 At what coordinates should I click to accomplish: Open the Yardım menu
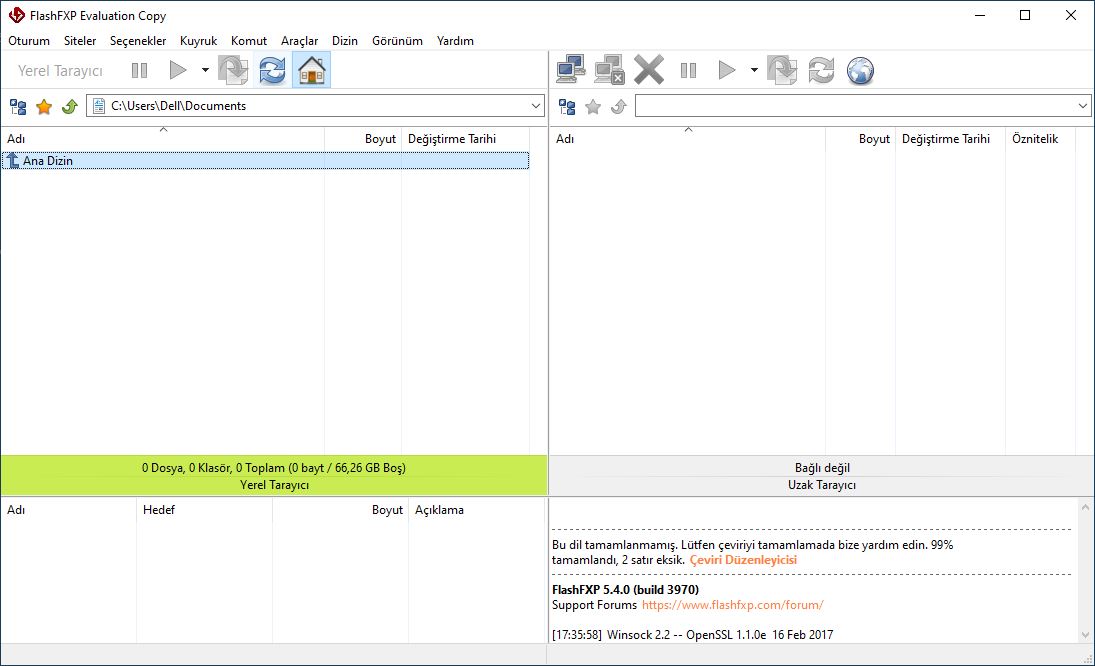(x=455, y=40)
